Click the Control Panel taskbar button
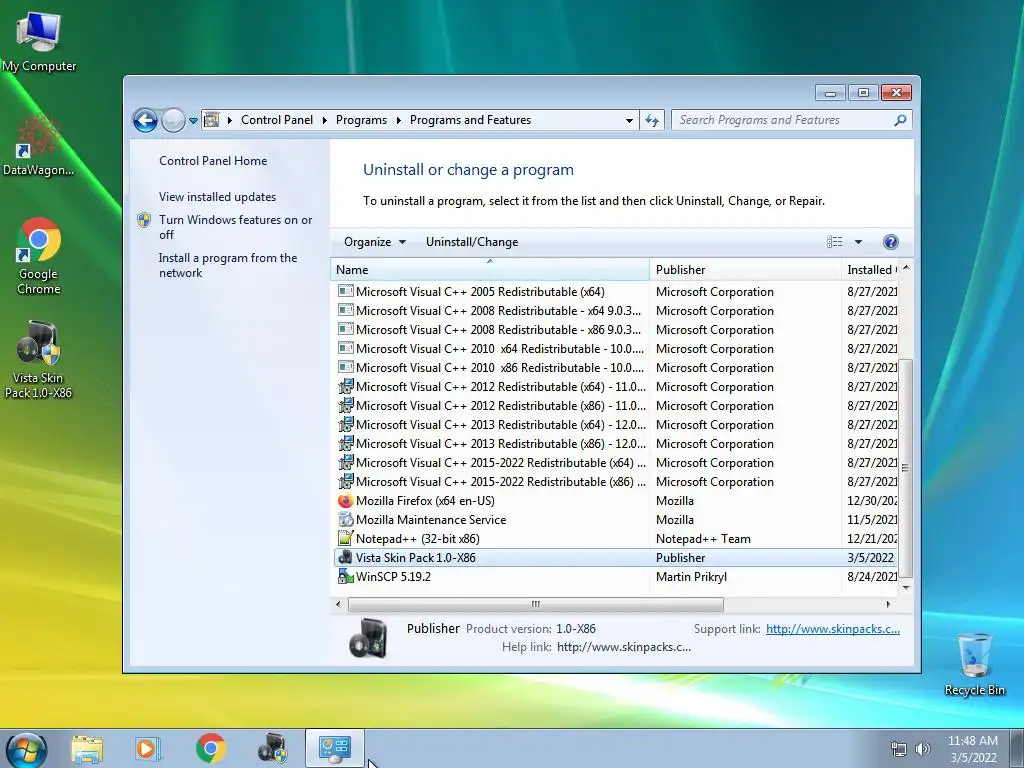This screenshot has height=768, width=1024. tap(334, 748)
